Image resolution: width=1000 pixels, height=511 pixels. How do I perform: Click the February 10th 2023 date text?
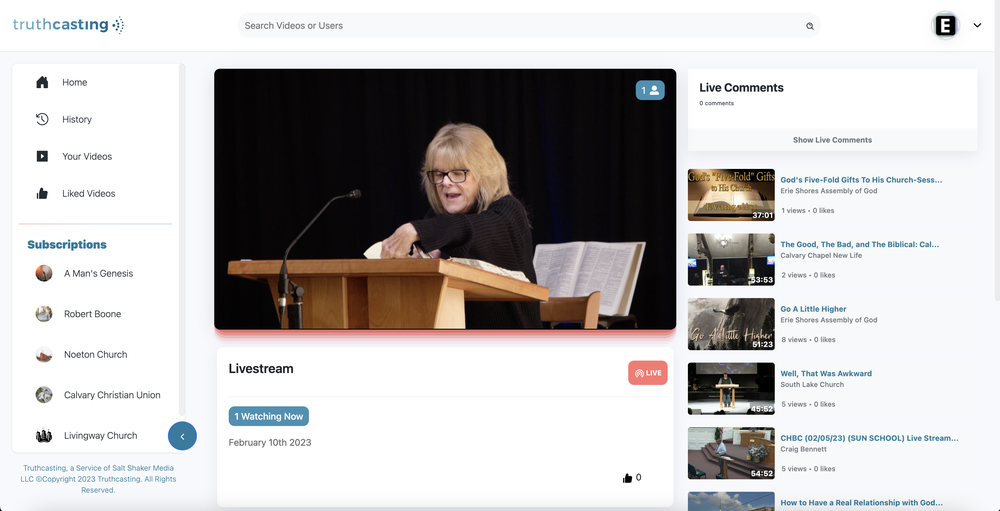pyautogui.click(x=270, y=442)
